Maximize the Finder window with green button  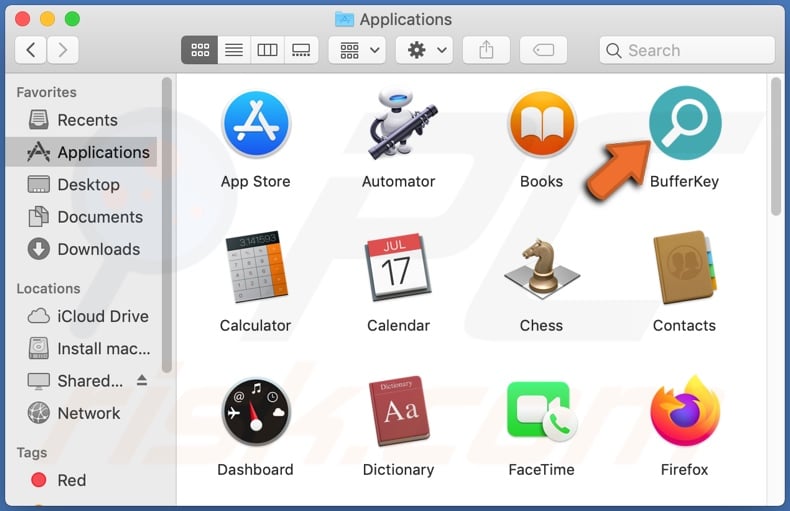(73, 19)
